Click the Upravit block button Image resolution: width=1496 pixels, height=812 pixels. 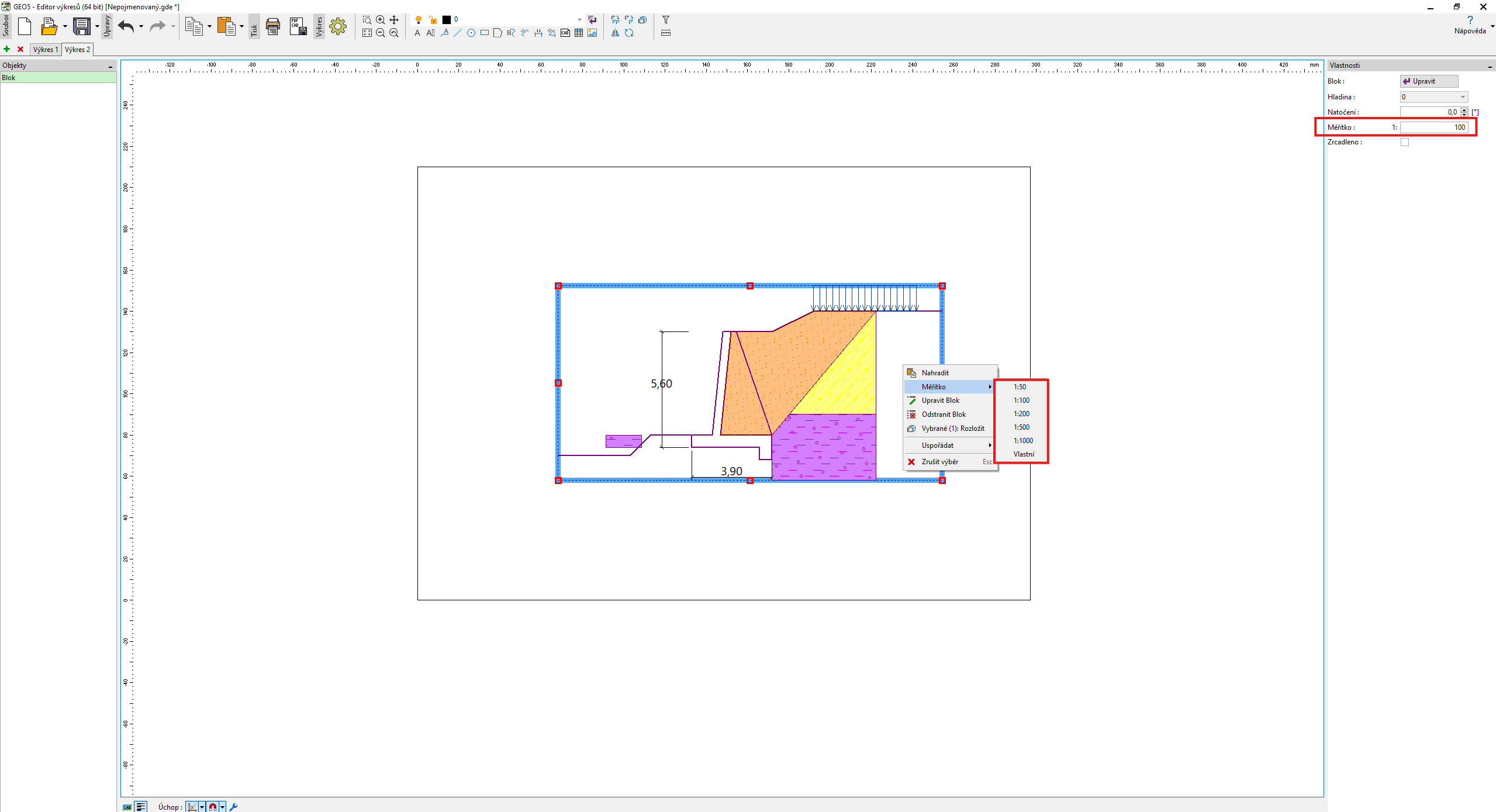1428,81
